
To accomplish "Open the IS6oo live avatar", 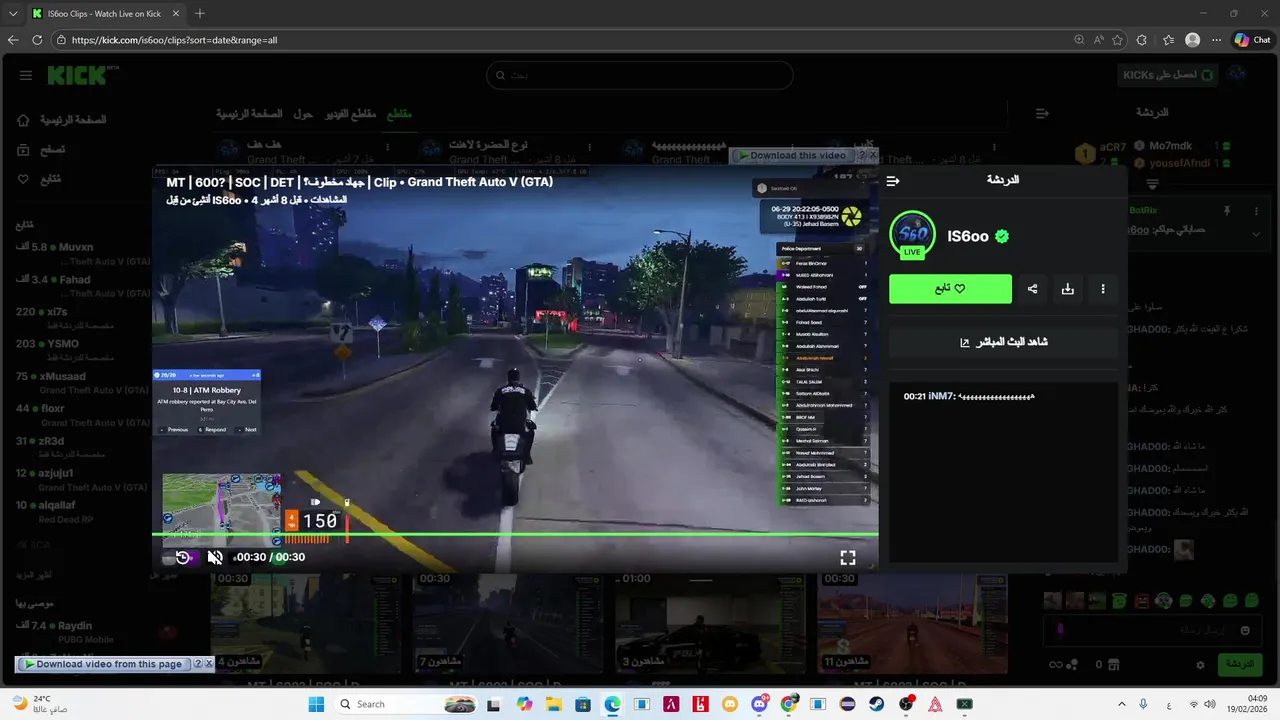I will (912, 236).
